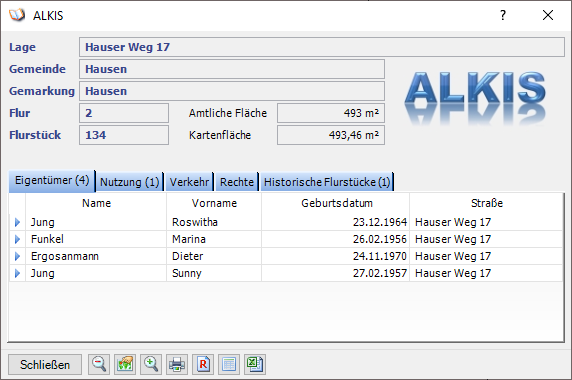Click the birth date 24.11.1970
This screenshot has width=572, height=380.
(x=336, y=256)
